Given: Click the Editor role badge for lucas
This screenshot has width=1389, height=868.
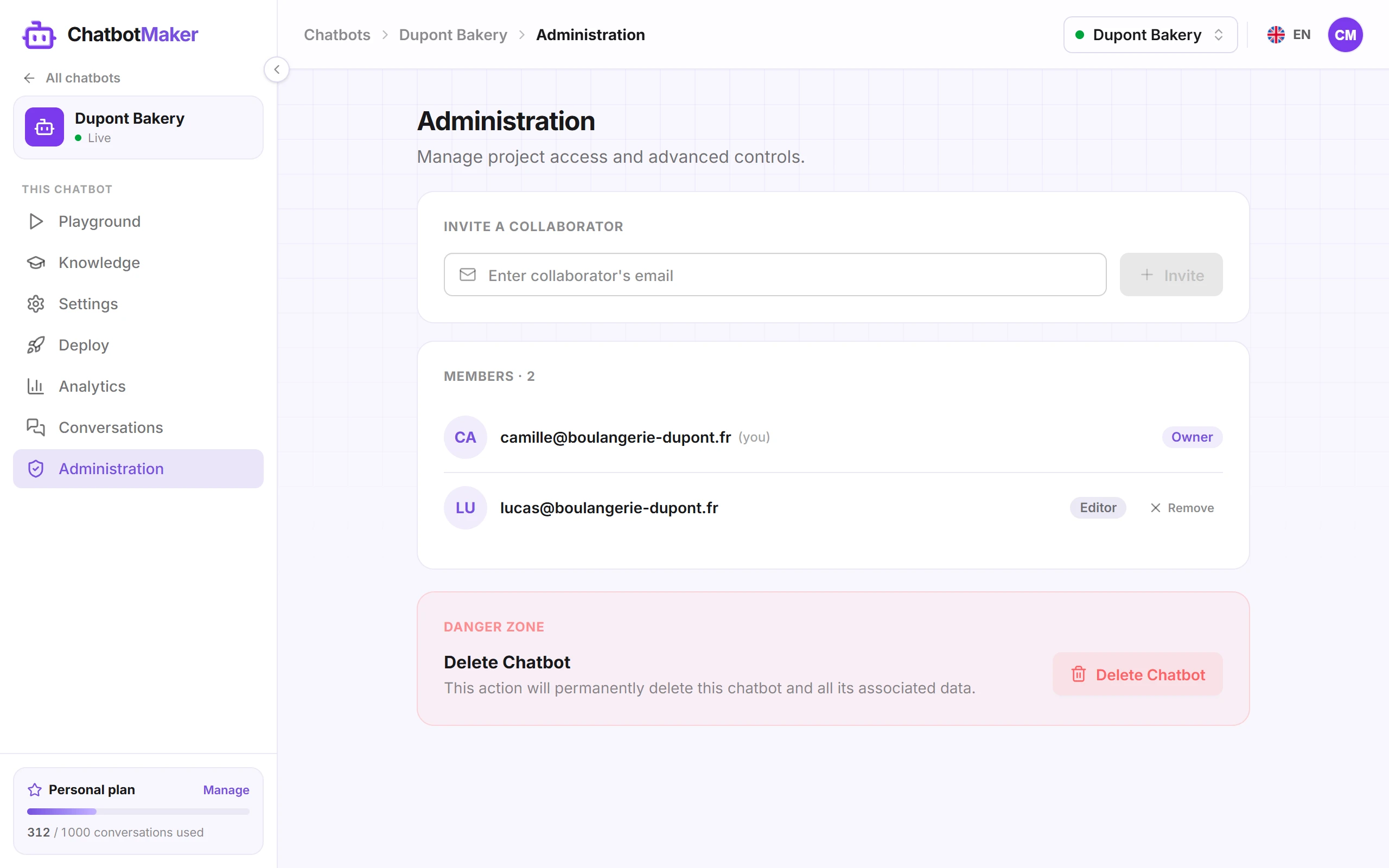Looking at the screenshot, I should [1098, 508].
